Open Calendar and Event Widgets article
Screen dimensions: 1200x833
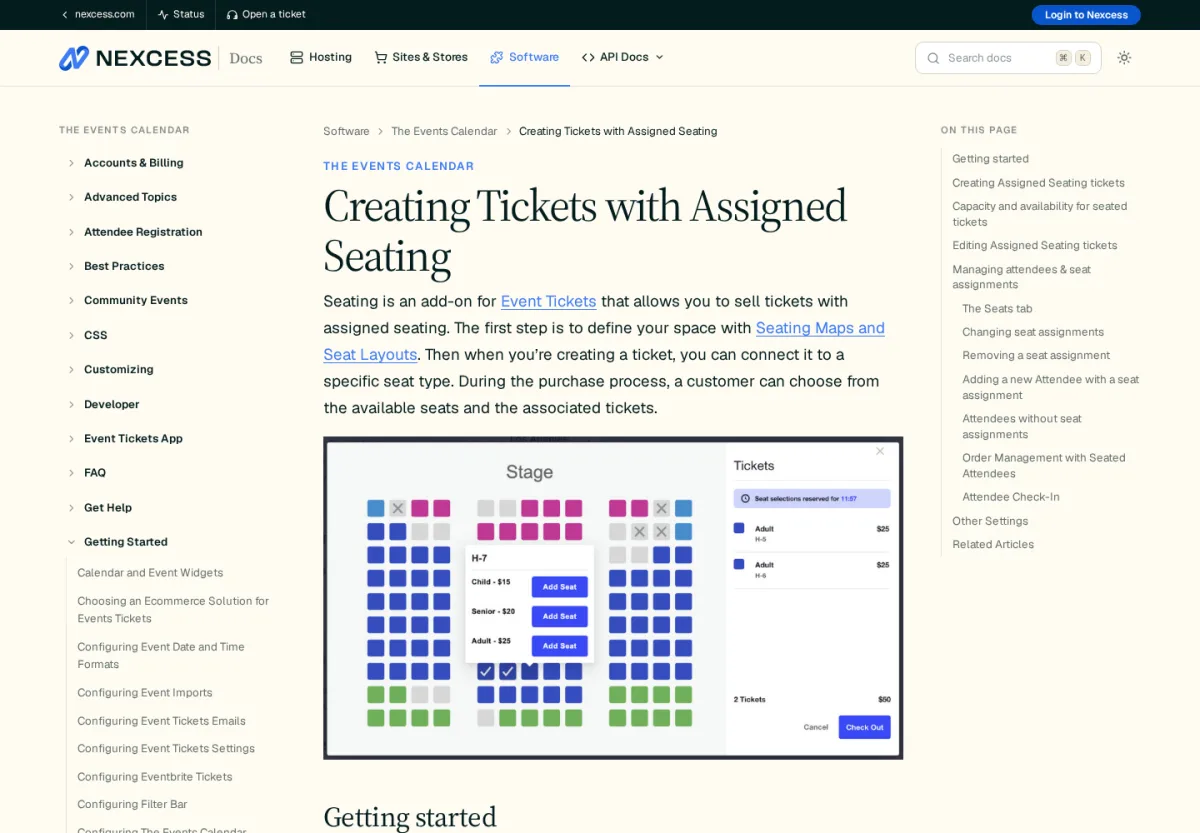click(150, 573)
